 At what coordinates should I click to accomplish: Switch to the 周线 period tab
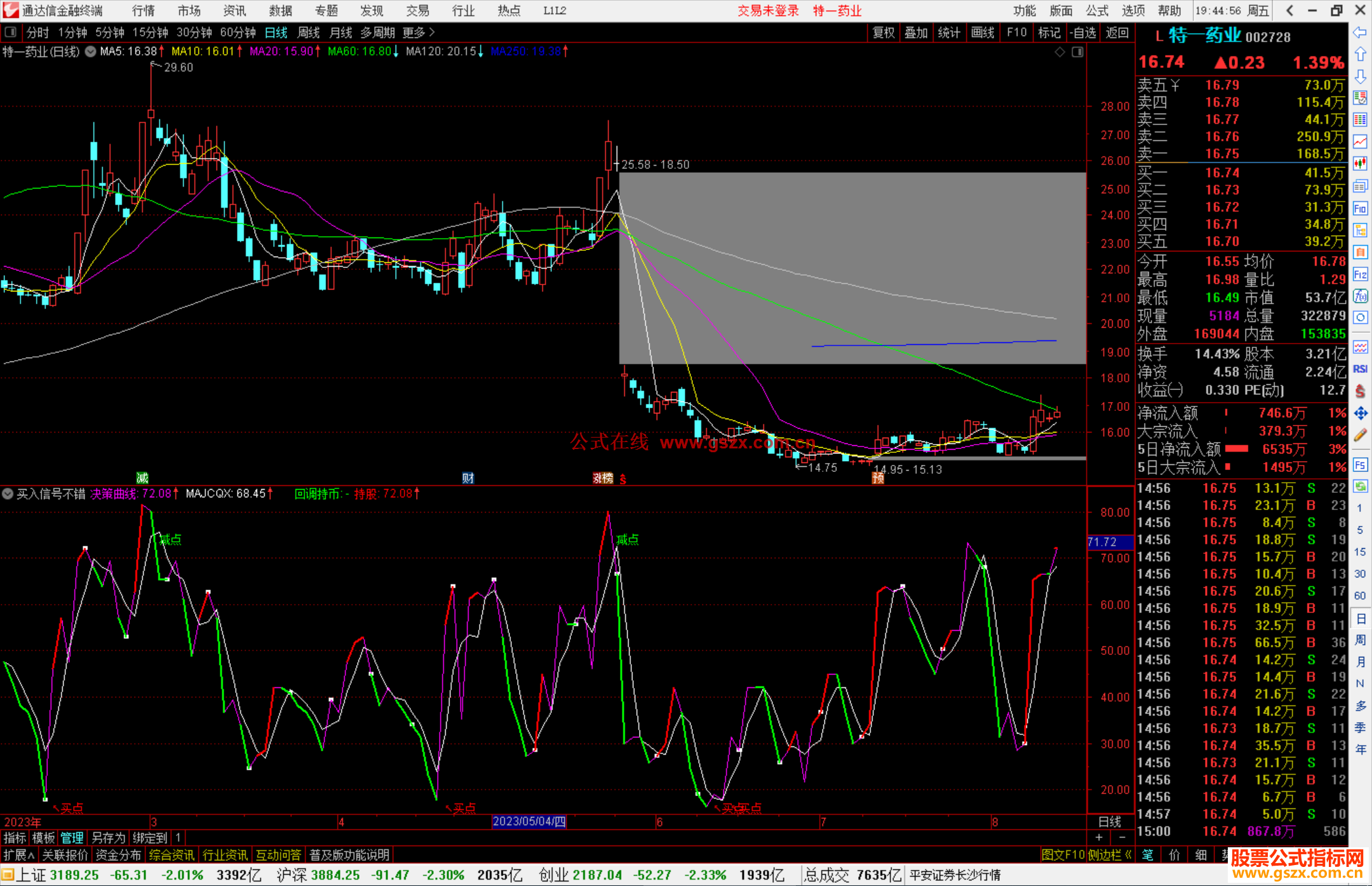309,32
